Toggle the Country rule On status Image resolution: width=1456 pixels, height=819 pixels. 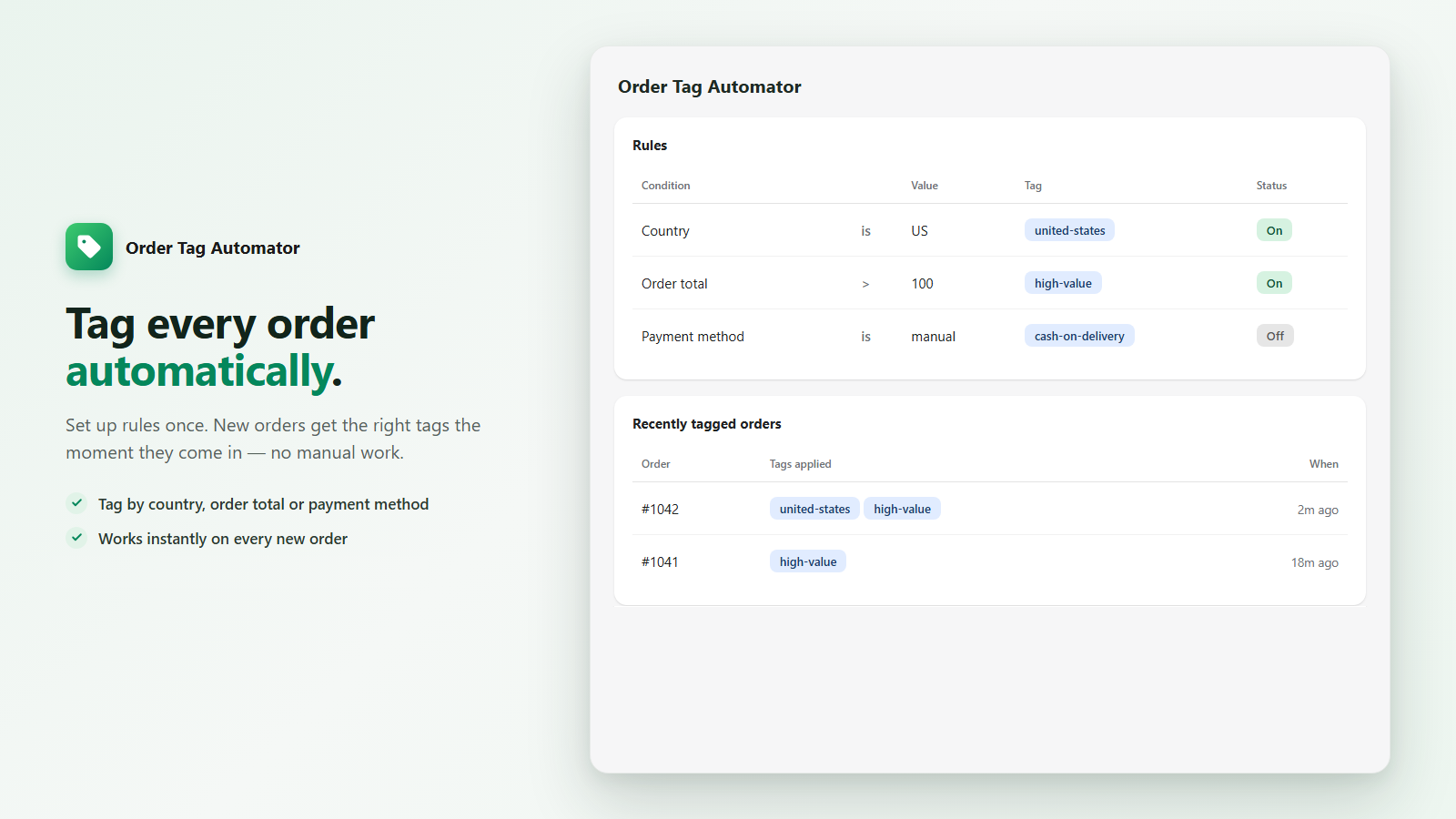(x=1274, y=230)
